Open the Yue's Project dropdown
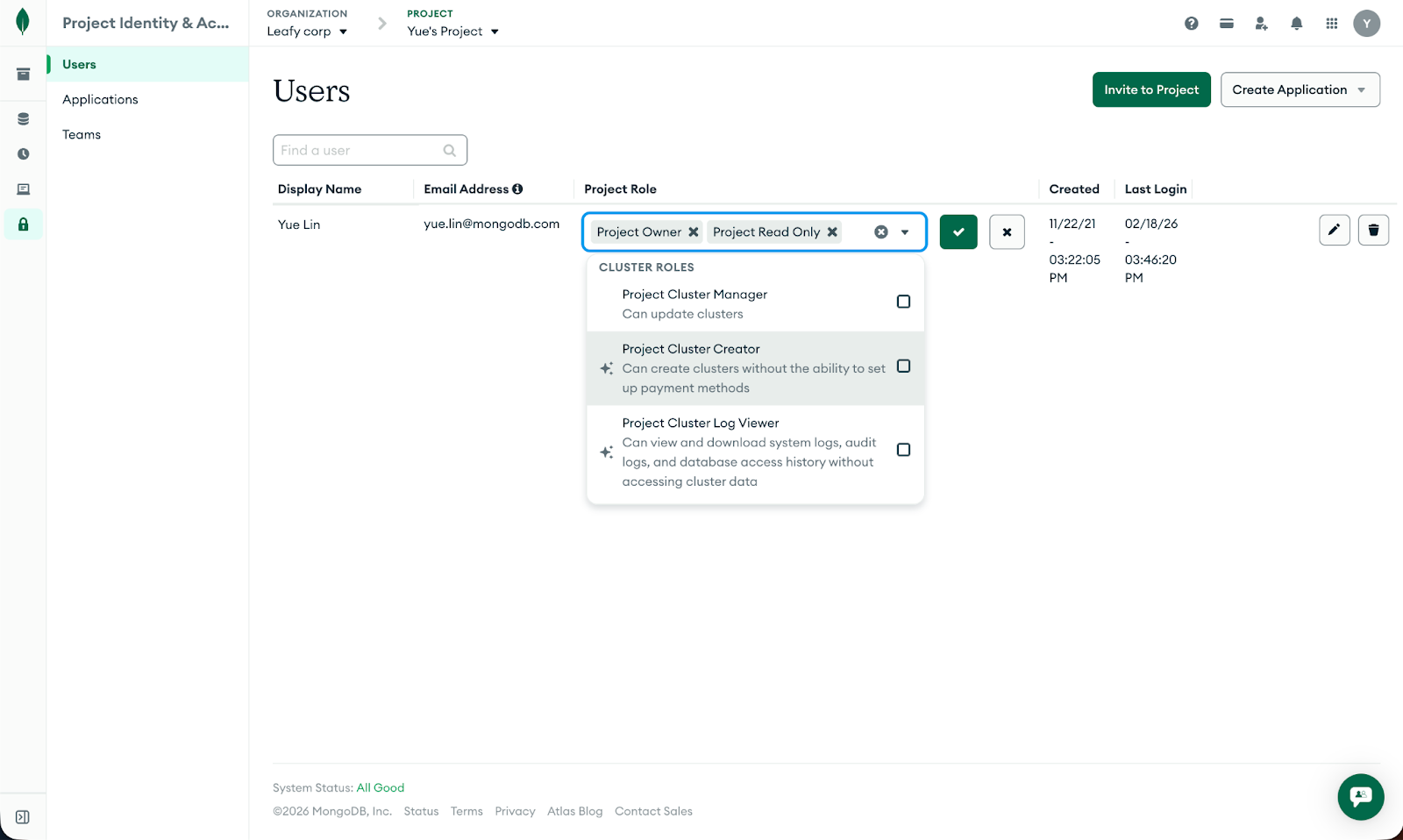The image size is (1403, 840). pyautogui.click(x=452, y=32)
